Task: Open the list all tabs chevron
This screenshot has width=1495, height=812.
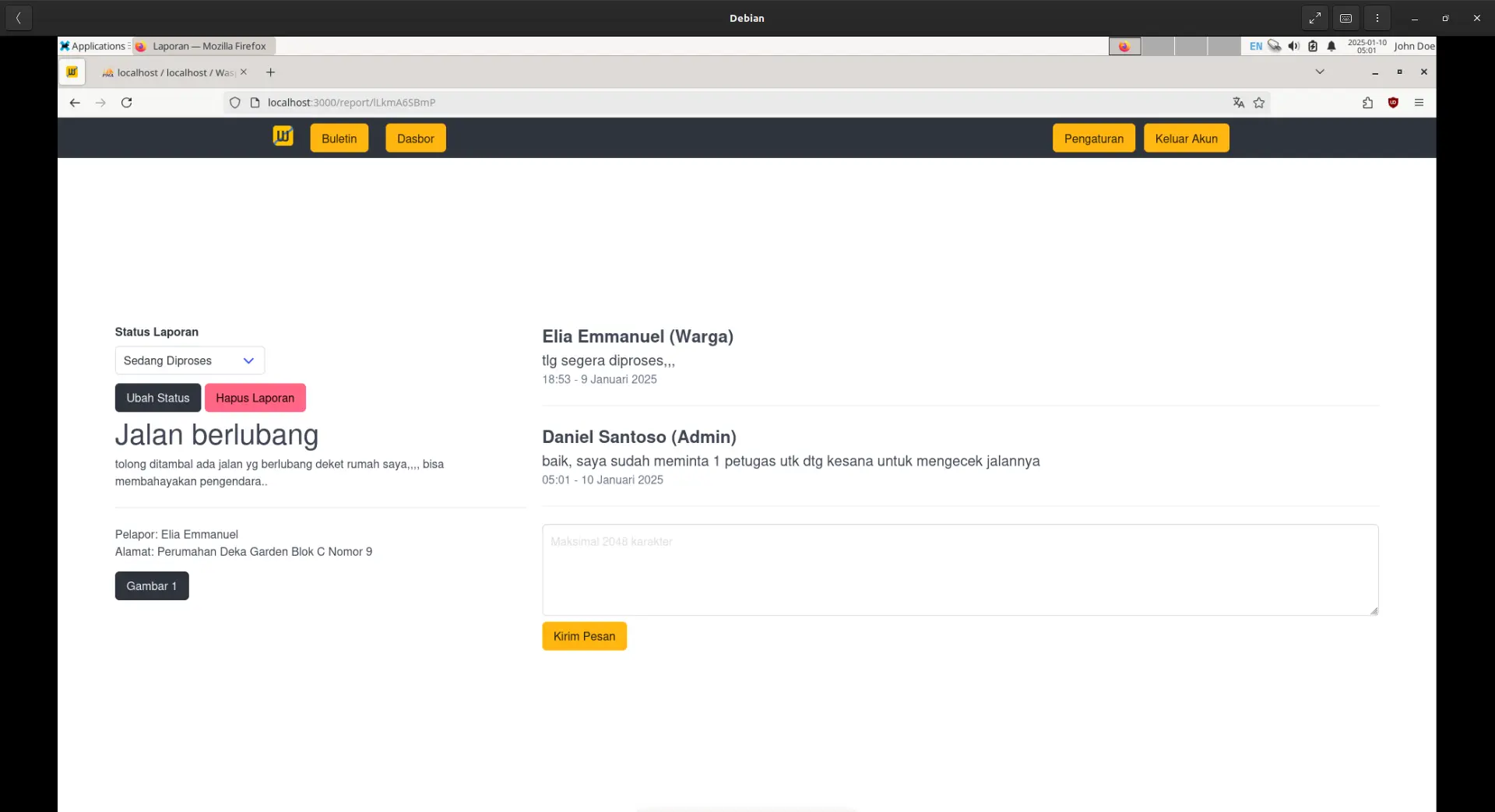Action: tap(1320, 72)
